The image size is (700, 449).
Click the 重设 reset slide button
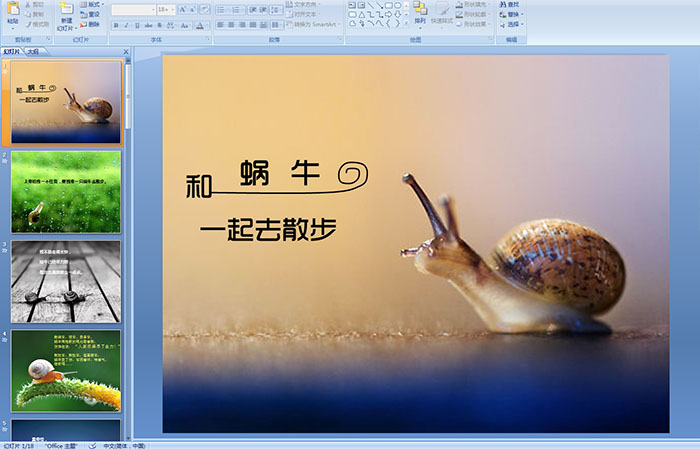(90, 14)
